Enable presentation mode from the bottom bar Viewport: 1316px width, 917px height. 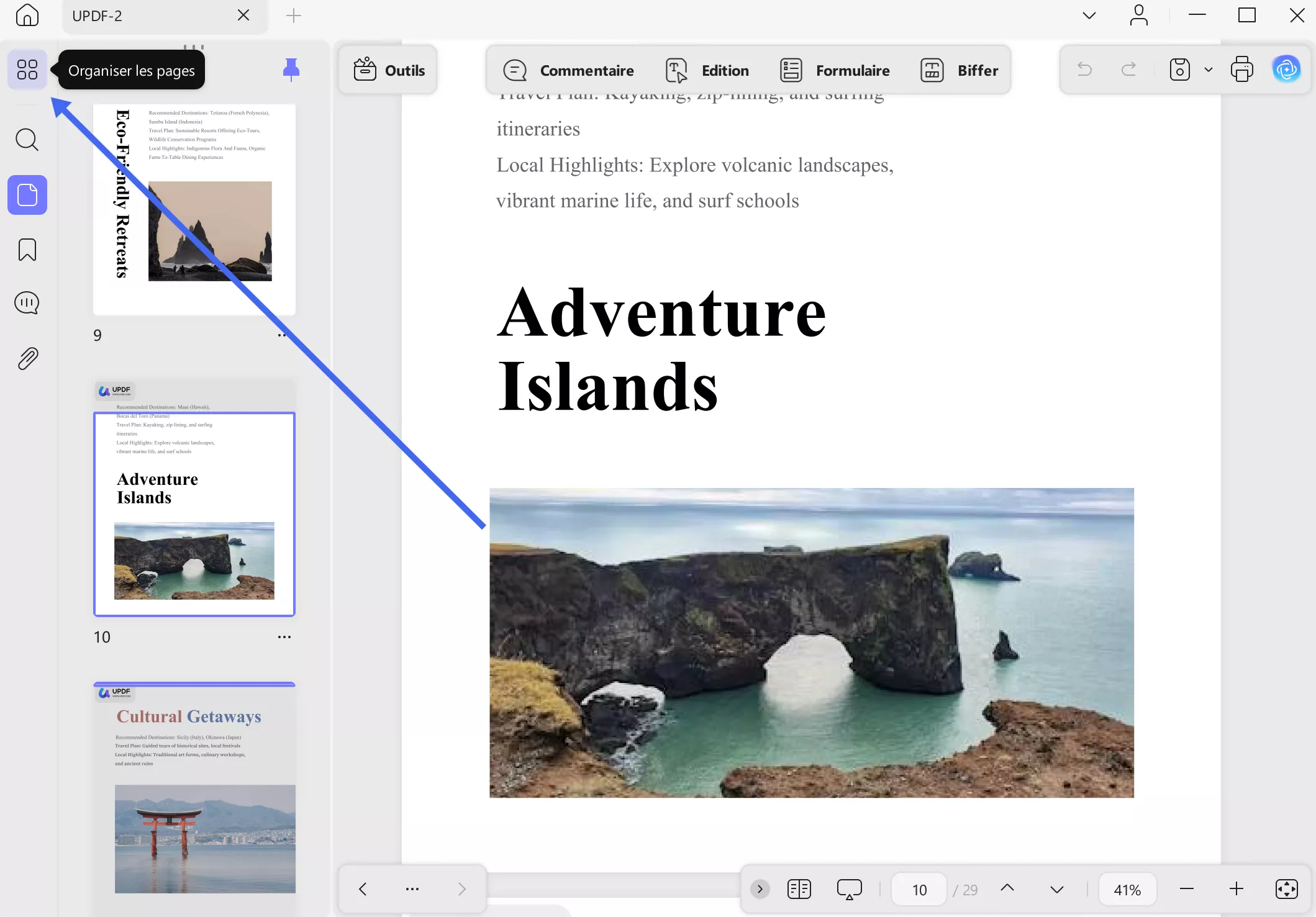click(x=848, y=889)
